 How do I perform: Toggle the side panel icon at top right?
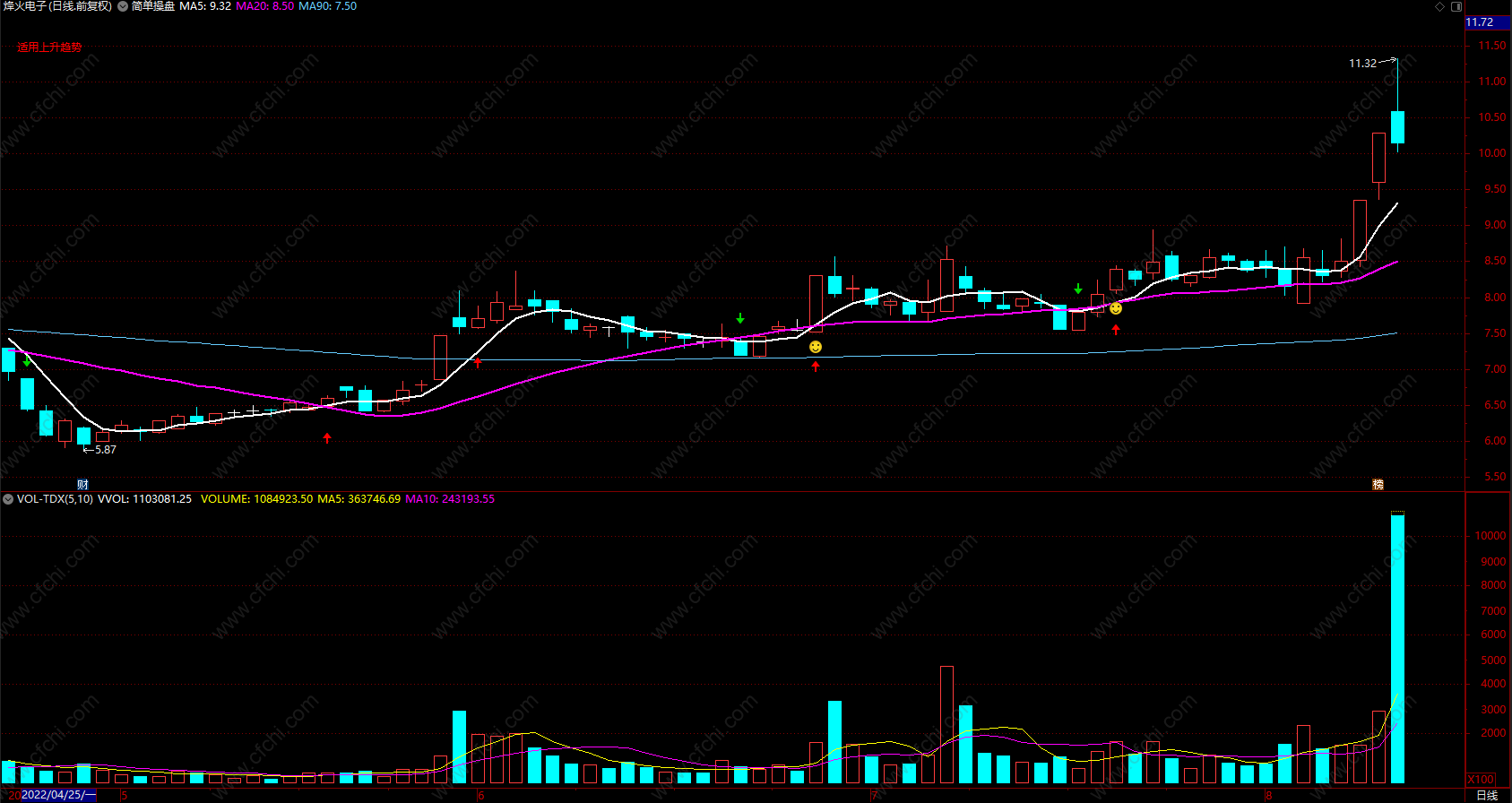[1456, 6]
